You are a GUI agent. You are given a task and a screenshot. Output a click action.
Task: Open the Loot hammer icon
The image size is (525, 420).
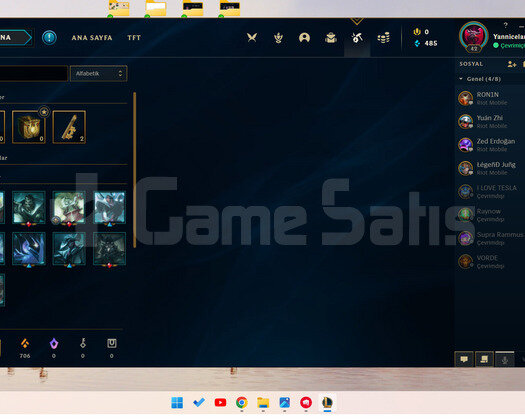357,38
